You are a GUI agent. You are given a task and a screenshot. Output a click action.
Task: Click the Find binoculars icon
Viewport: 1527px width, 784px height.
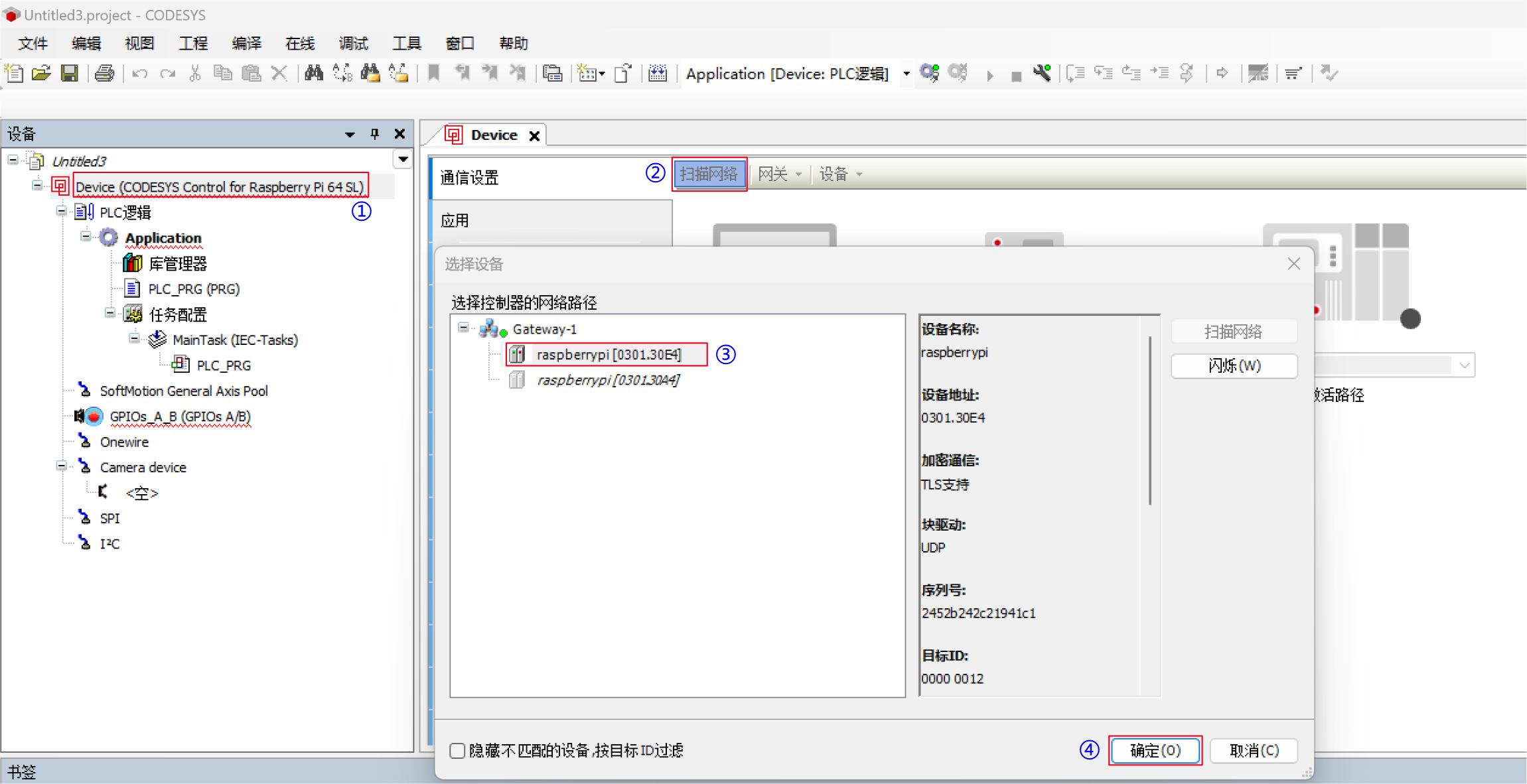313,73
